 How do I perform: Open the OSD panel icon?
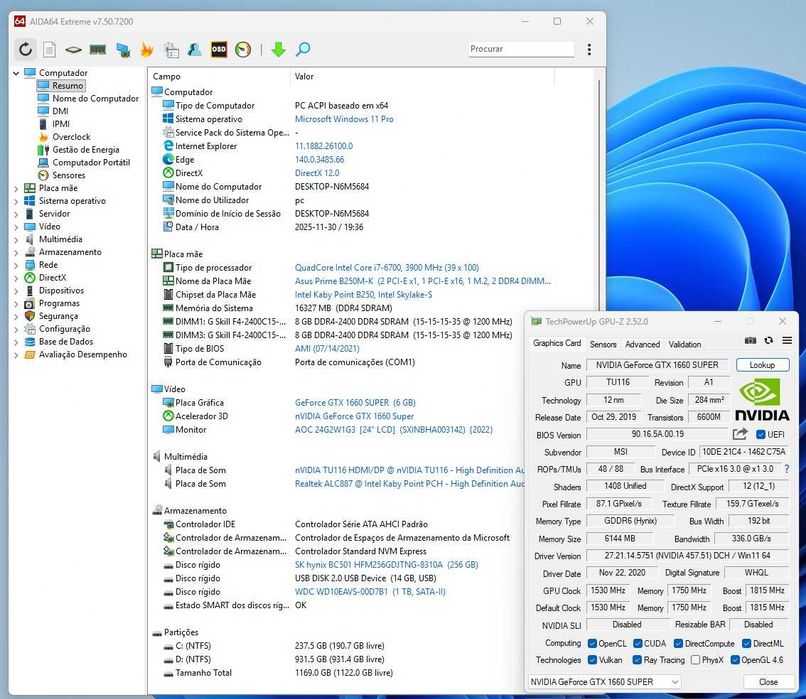(x=218, y=49)
